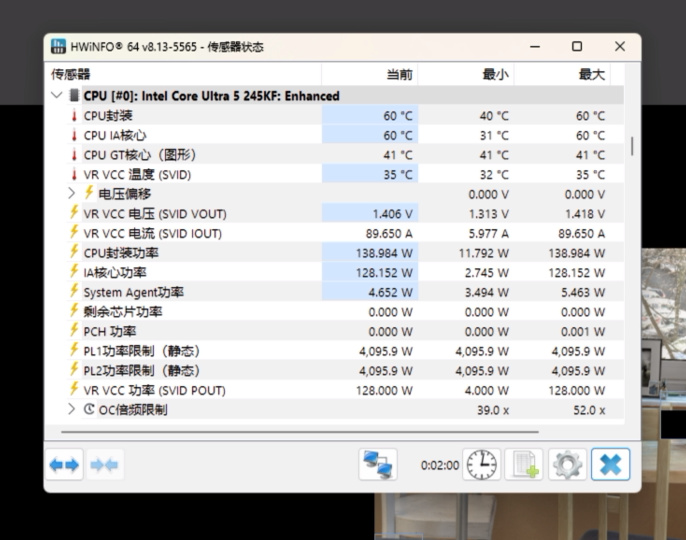Click the maximum value 52.0 x

(589, 410)
